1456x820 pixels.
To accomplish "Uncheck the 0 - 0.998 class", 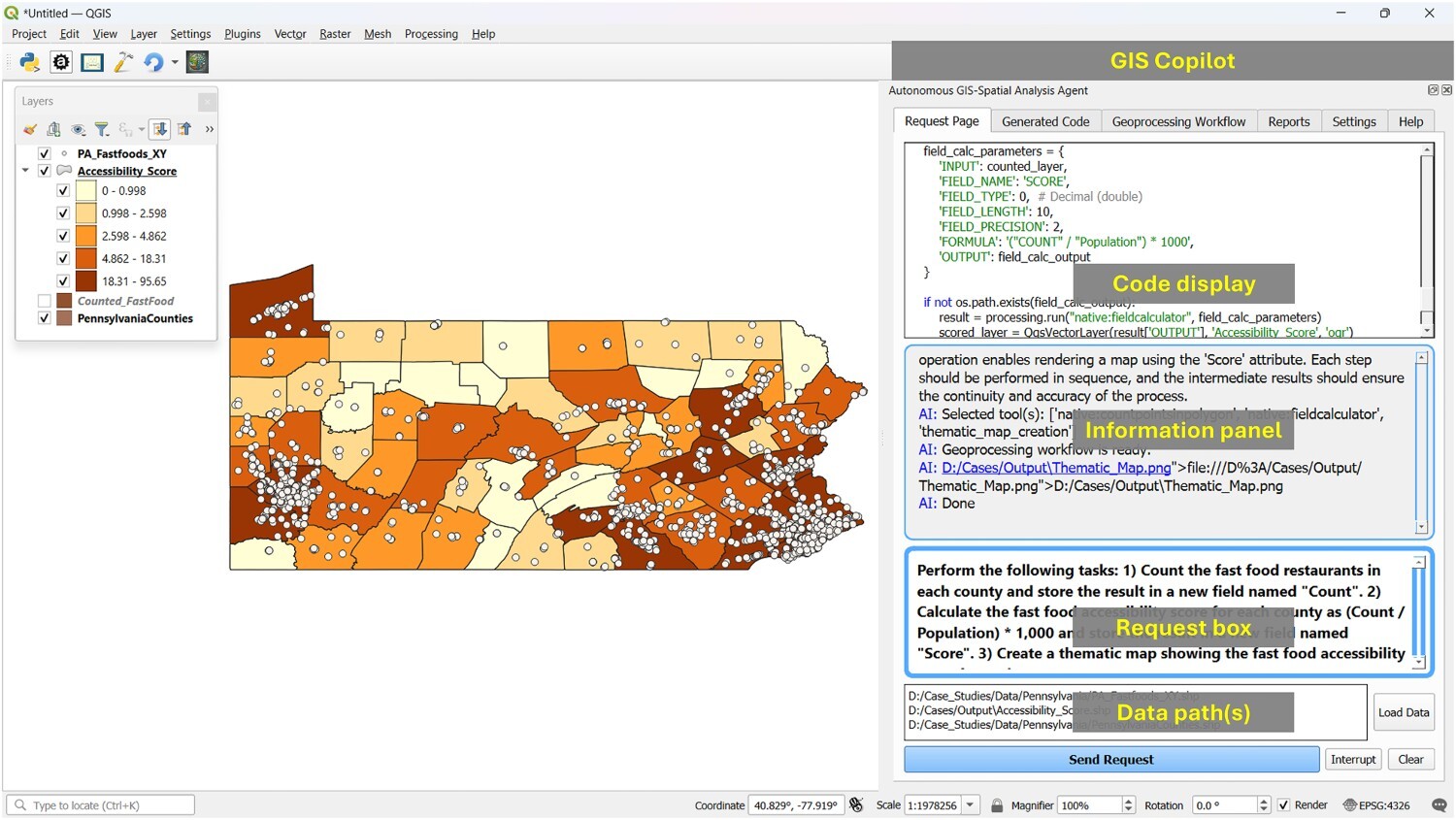I will click(x=63, y=191).
